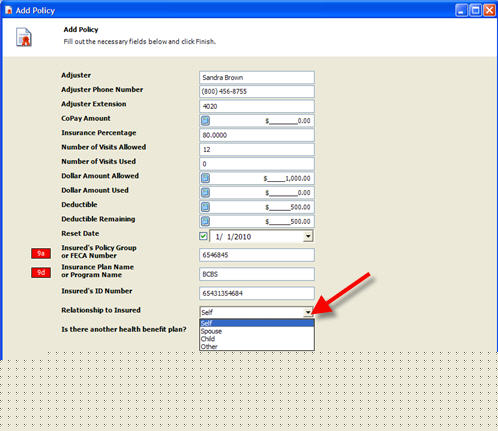Click the Adjuster Phone Number field
Image resolution: width=498 pixels, height=431 pixels.
pos(257,92)
